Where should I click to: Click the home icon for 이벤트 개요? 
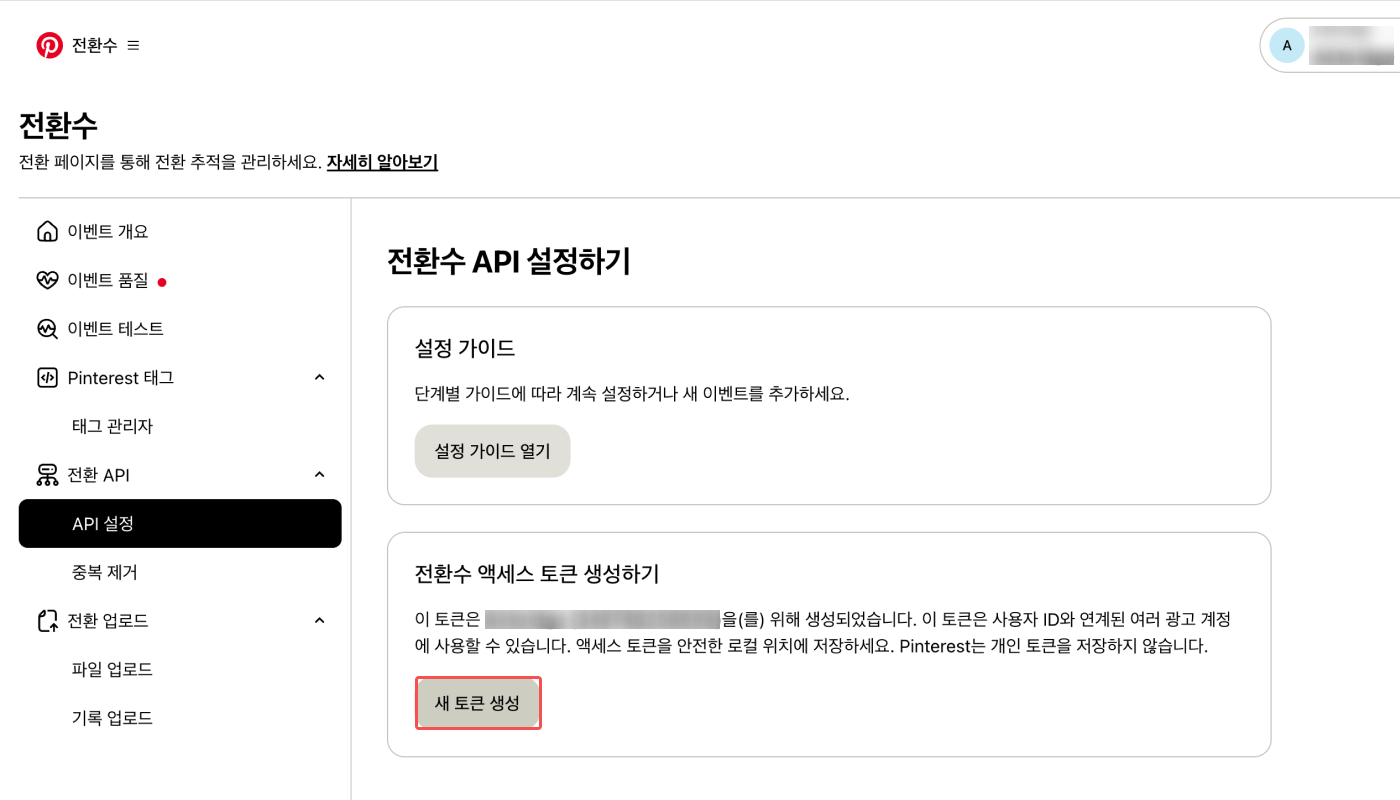(47, 231)
